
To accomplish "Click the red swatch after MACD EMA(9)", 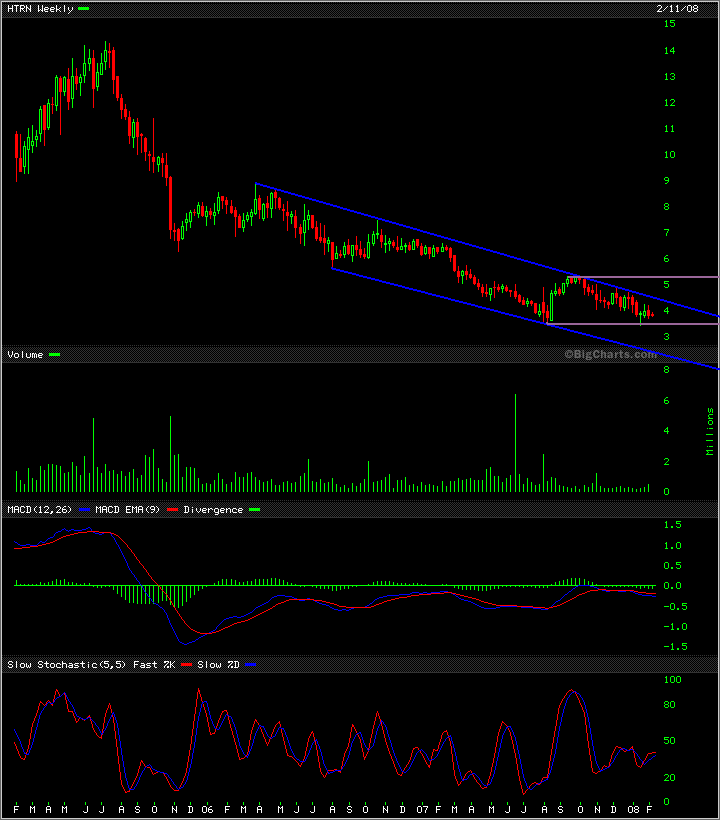I will coord(173,509).
